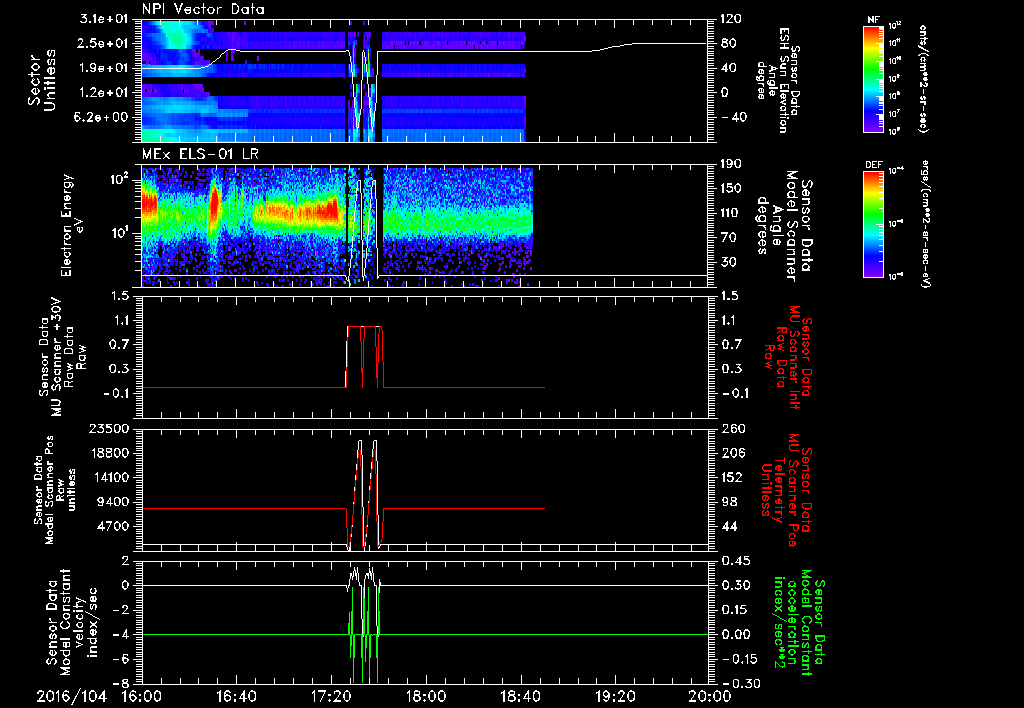1024x708 pixels.
Task: Click the '1.2e+01' sector tick label
Action: point(104,93)
